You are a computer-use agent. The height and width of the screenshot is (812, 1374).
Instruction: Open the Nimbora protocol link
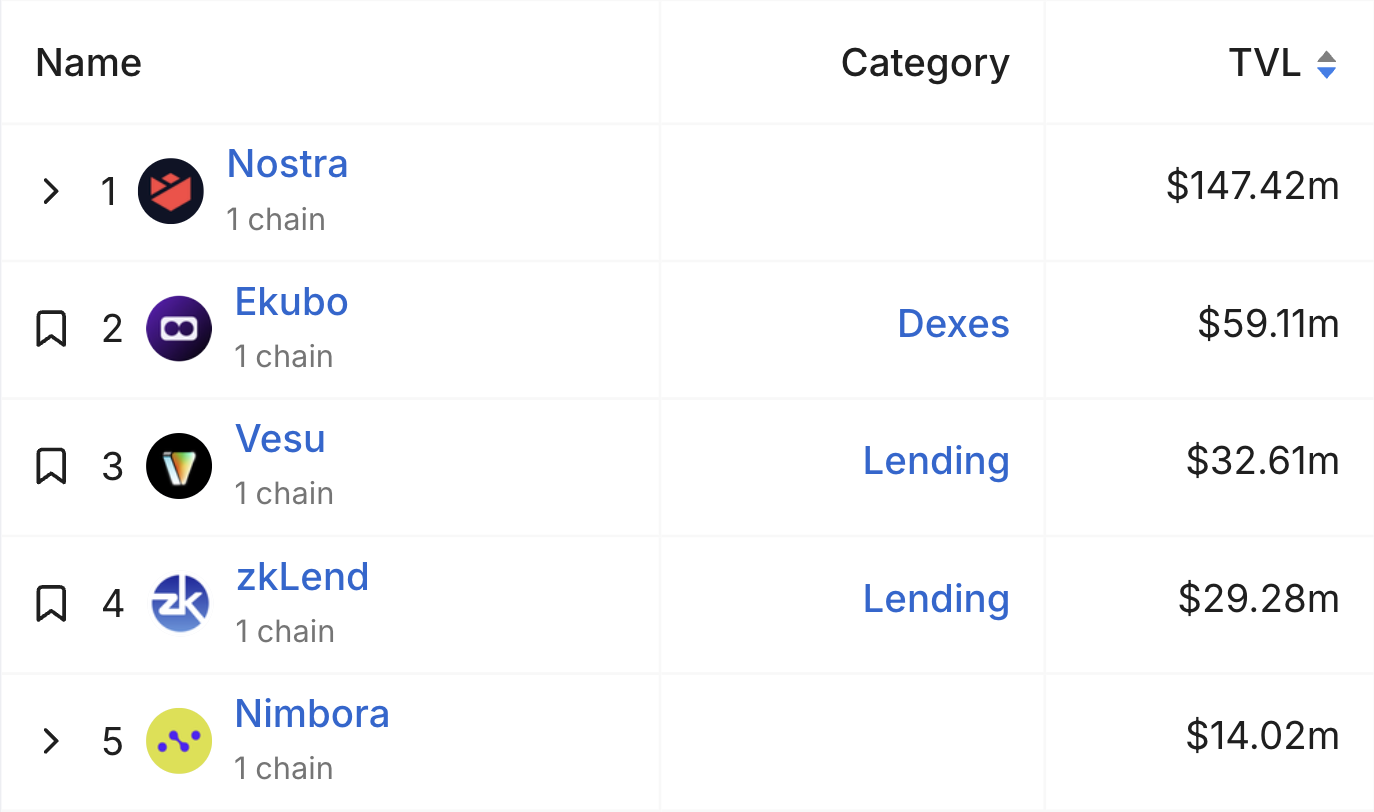coord(312,714)
